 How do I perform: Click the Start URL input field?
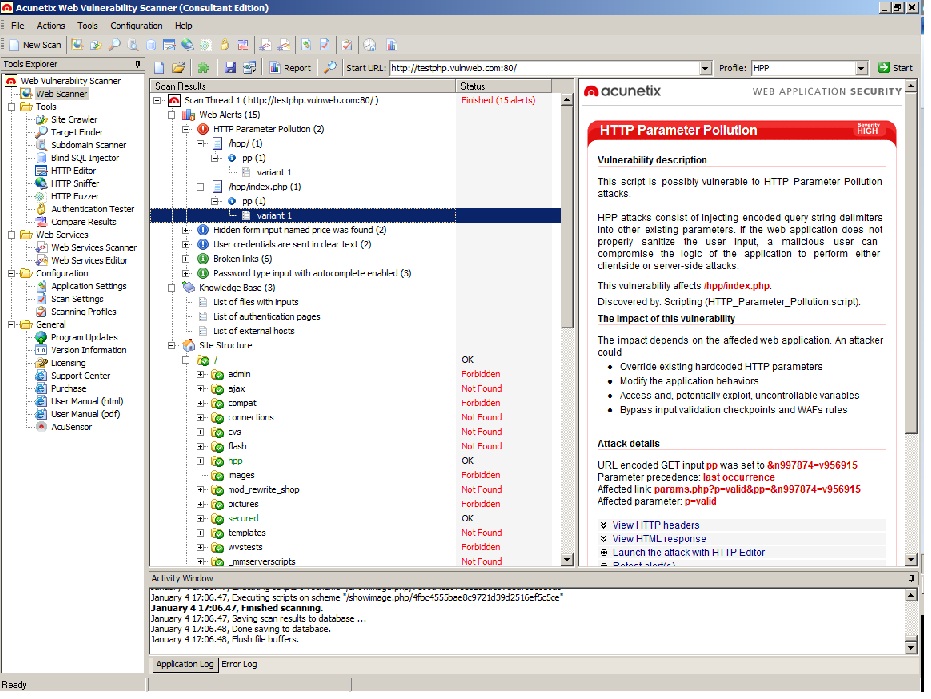(544, 68)
